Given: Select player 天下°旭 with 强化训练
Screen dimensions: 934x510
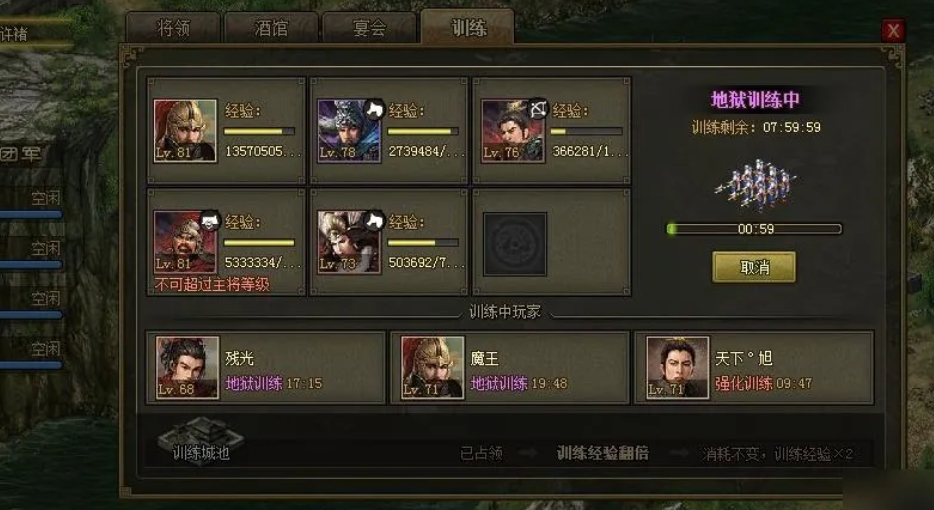Looking at the screenshot, I should pyautogui.click(x=755, y=368).
